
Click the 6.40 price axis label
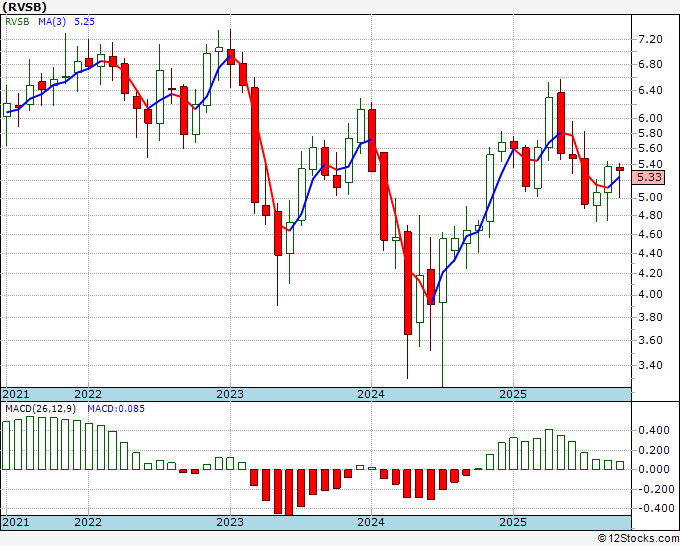click(650, 91)
